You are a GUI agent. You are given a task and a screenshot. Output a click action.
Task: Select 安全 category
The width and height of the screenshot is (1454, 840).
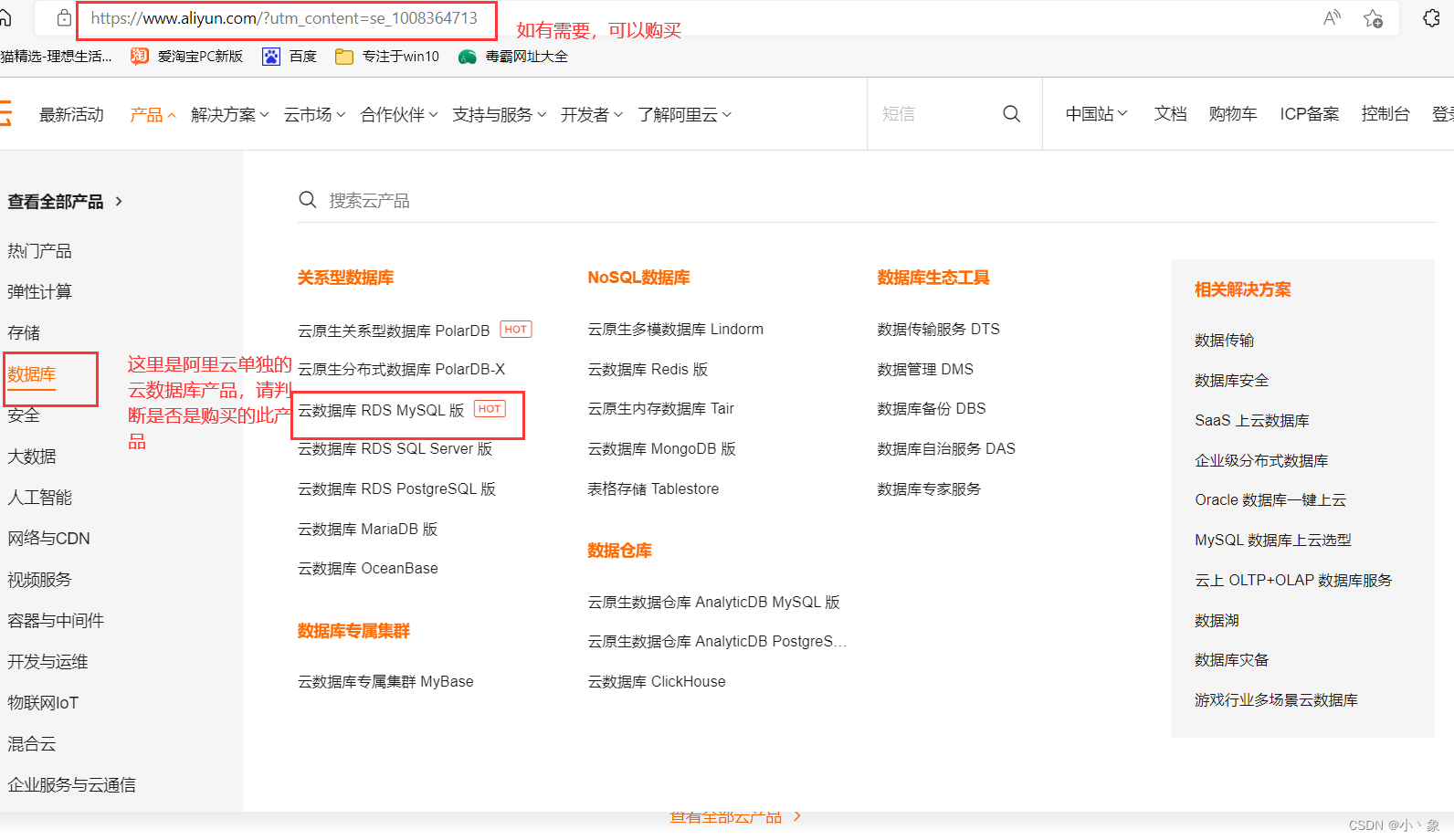[24, 415]
